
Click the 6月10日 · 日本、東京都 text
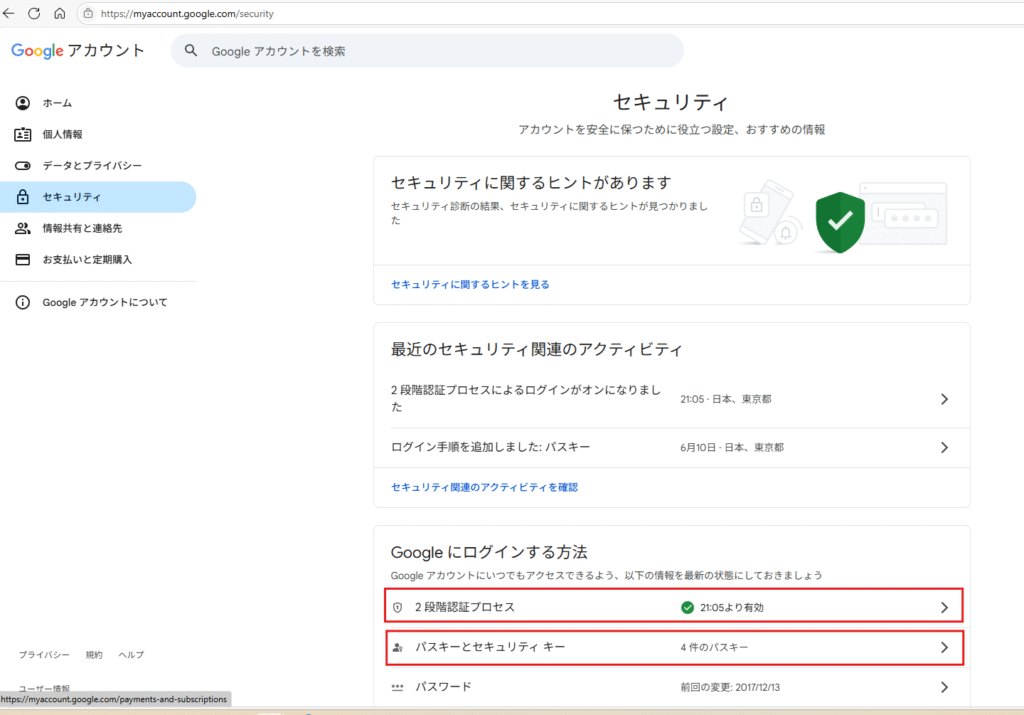tap(732, 448)
